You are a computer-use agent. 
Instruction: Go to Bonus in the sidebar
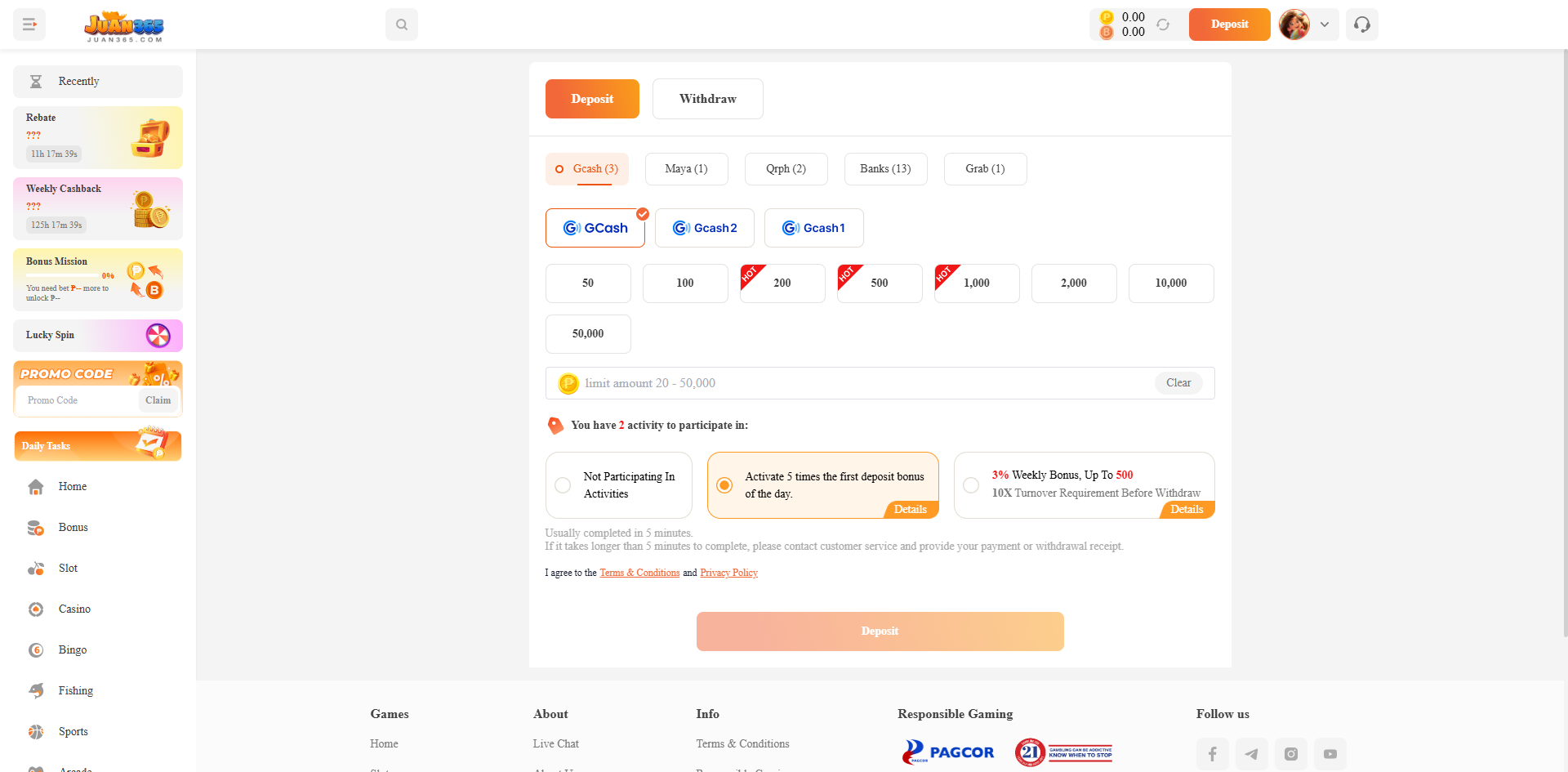click(98, 527)
